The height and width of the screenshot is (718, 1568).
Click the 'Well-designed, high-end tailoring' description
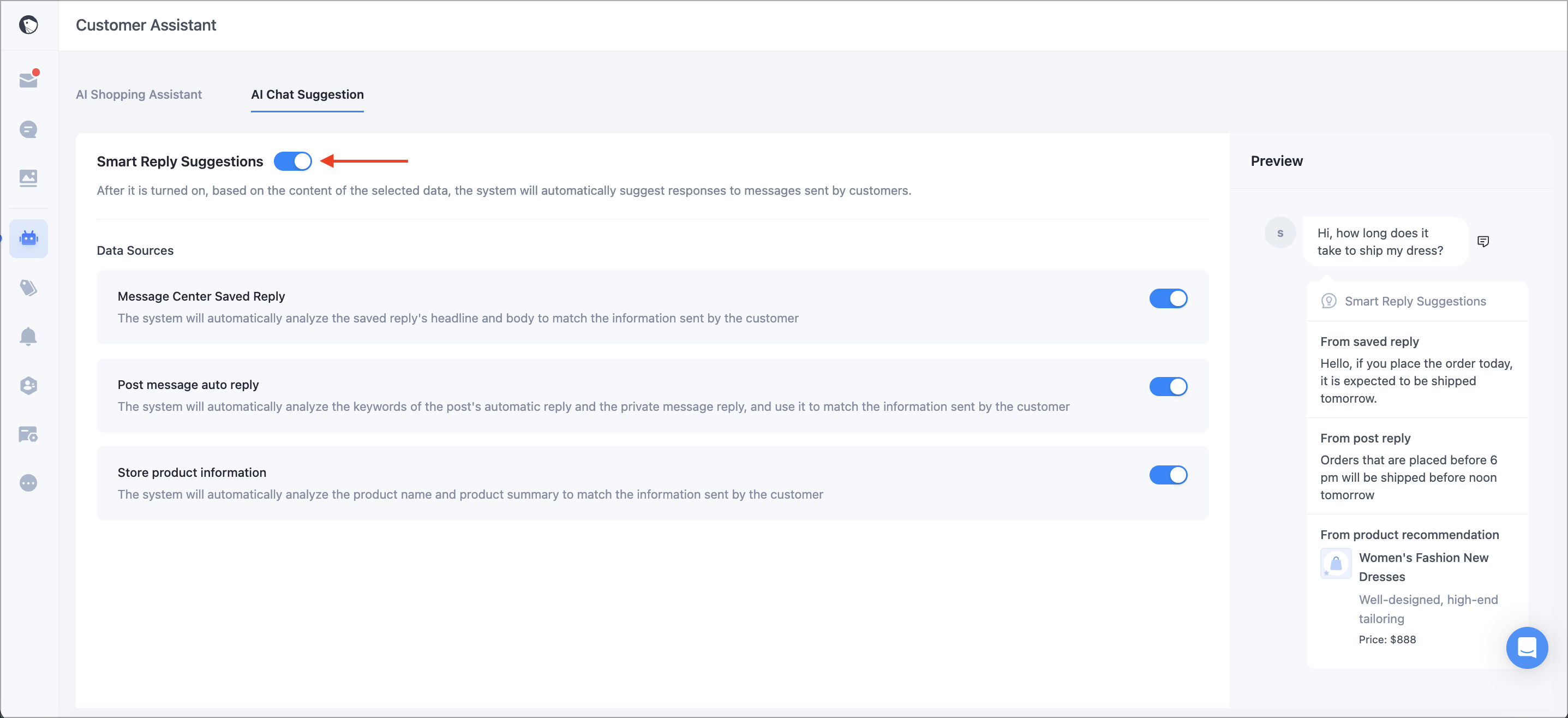point(1428,609)
